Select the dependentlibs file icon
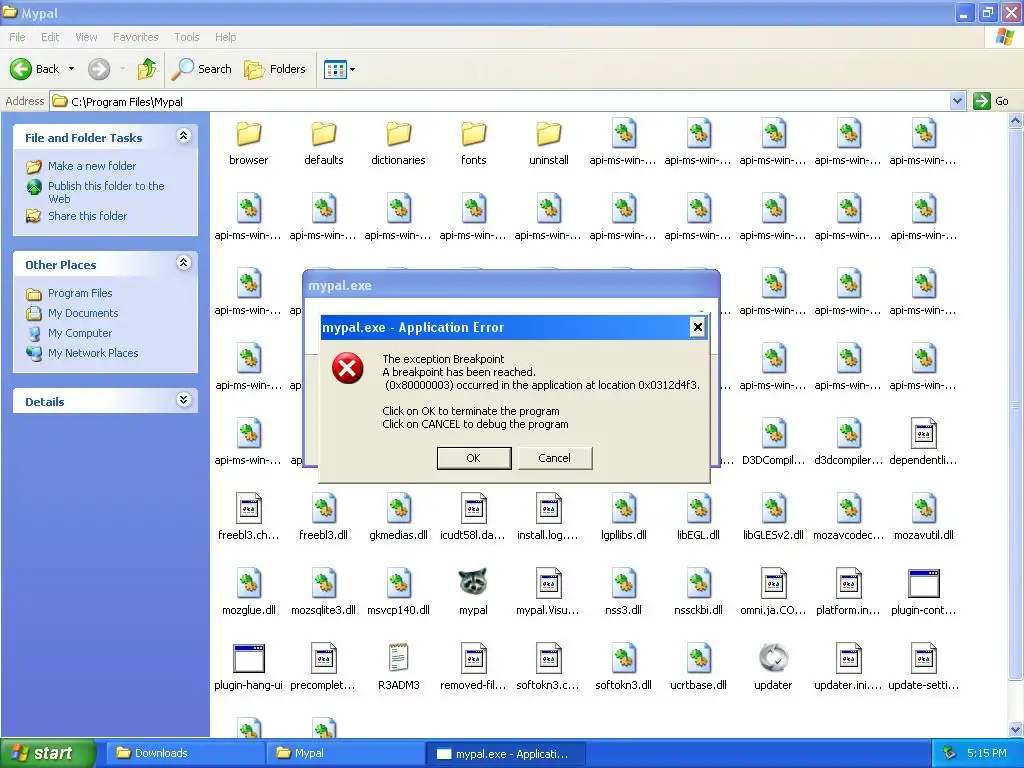This screenshot has height=768, width=1024. click(923, 433)
